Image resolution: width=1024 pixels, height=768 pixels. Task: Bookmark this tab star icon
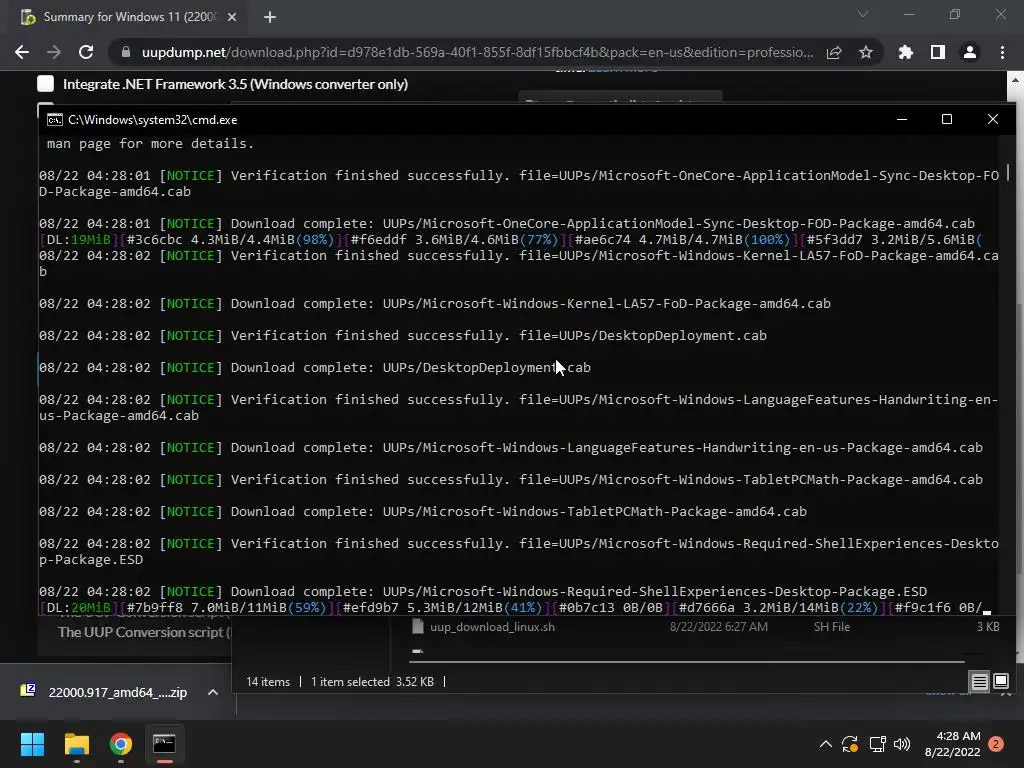[x=866, y=52]
